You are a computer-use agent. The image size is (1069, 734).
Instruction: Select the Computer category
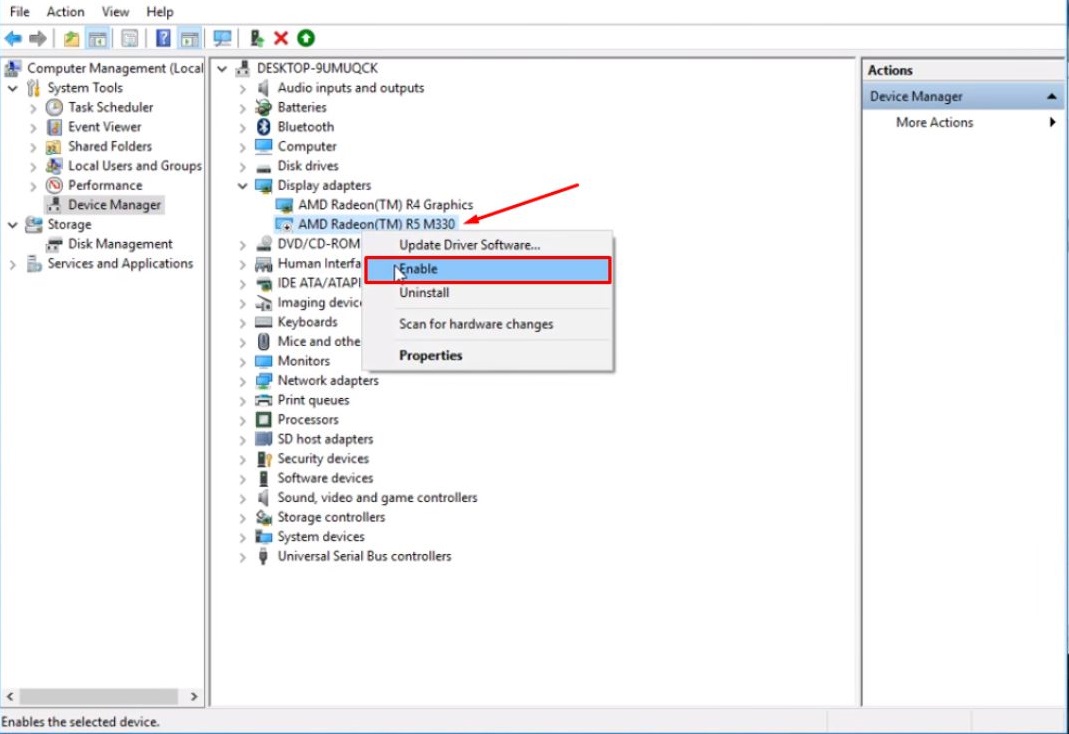click(307, 147)
